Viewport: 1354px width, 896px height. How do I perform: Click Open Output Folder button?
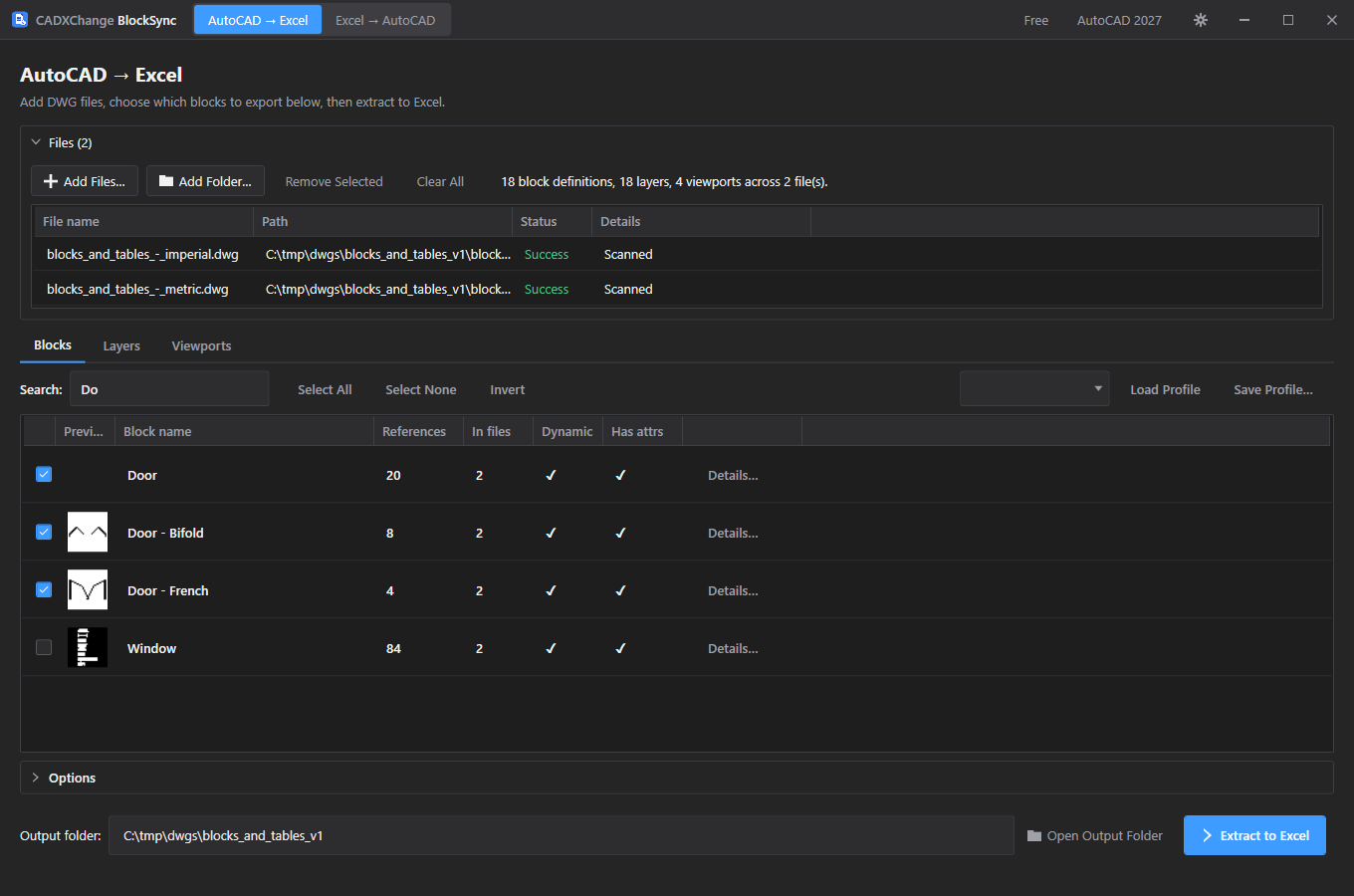tap(1095, 835)
